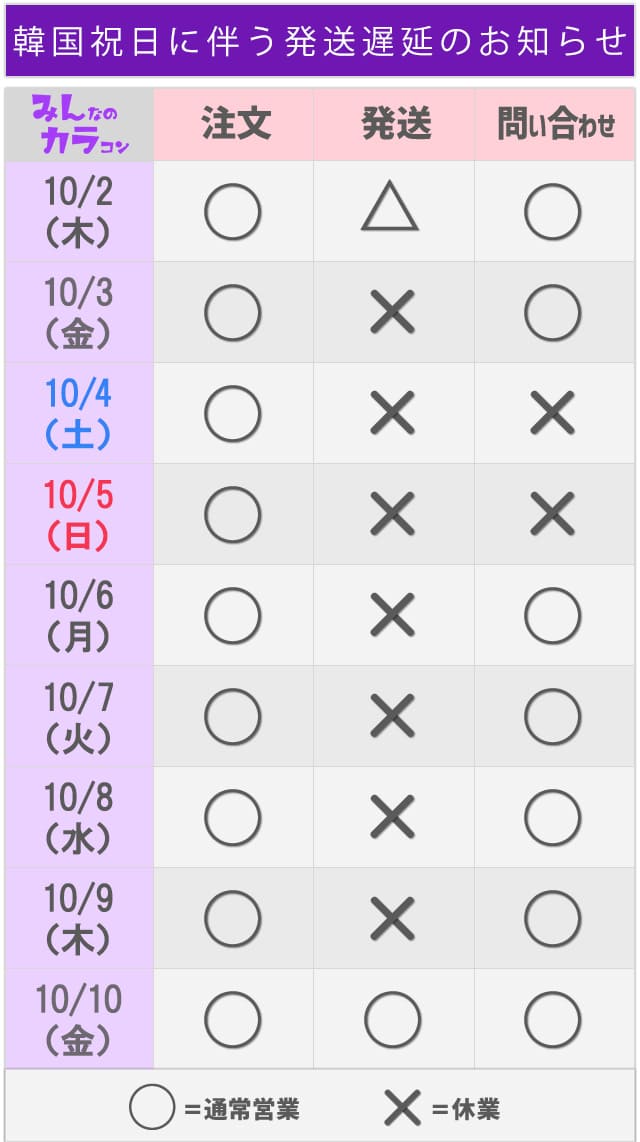Click the blue 10/4 (土) date cell
Image resolution: width=640 pixels, height=1142 pixels.
point(79,413)
